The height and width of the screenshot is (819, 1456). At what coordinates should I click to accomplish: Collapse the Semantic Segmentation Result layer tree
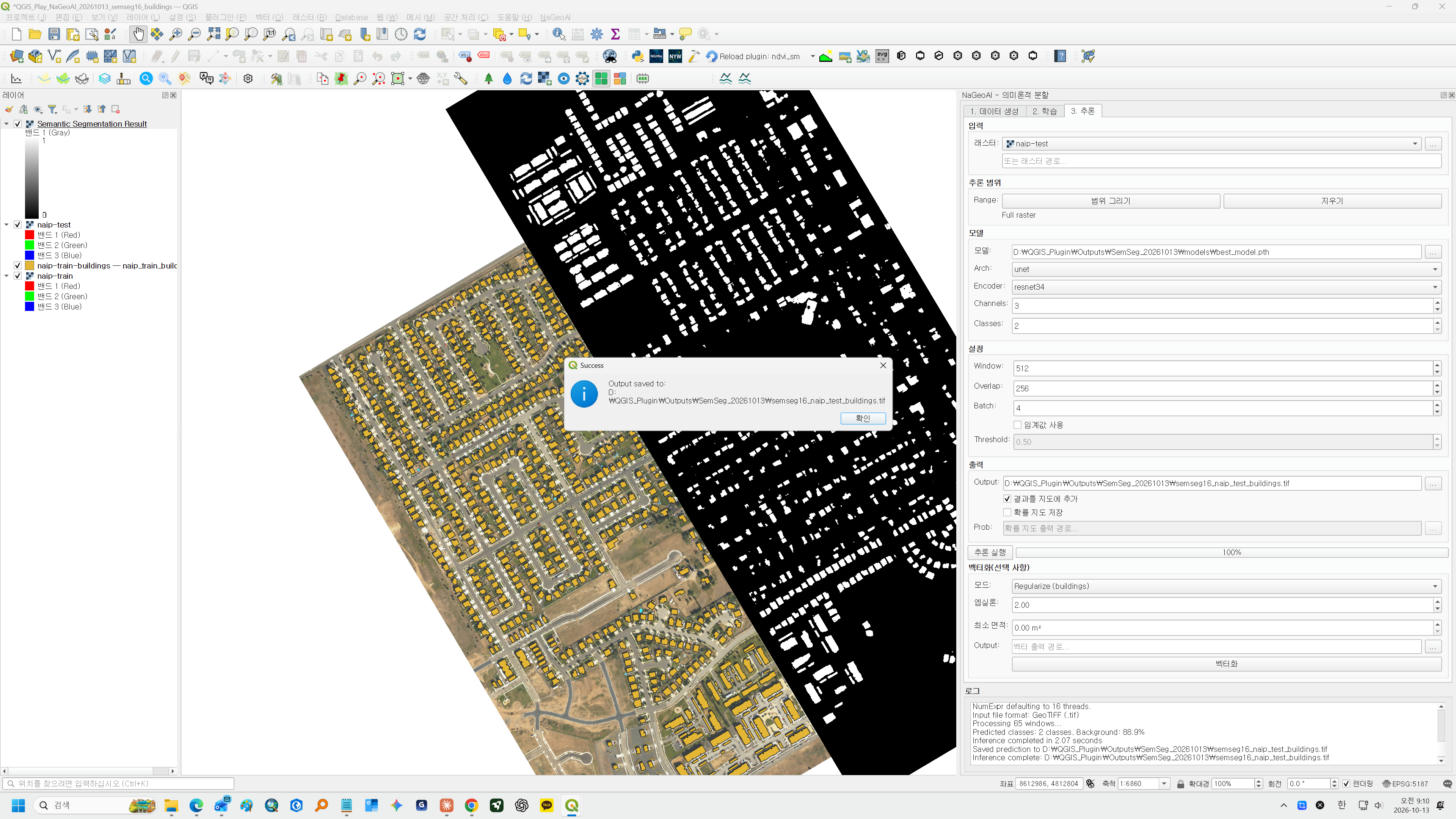pos(6,124)
